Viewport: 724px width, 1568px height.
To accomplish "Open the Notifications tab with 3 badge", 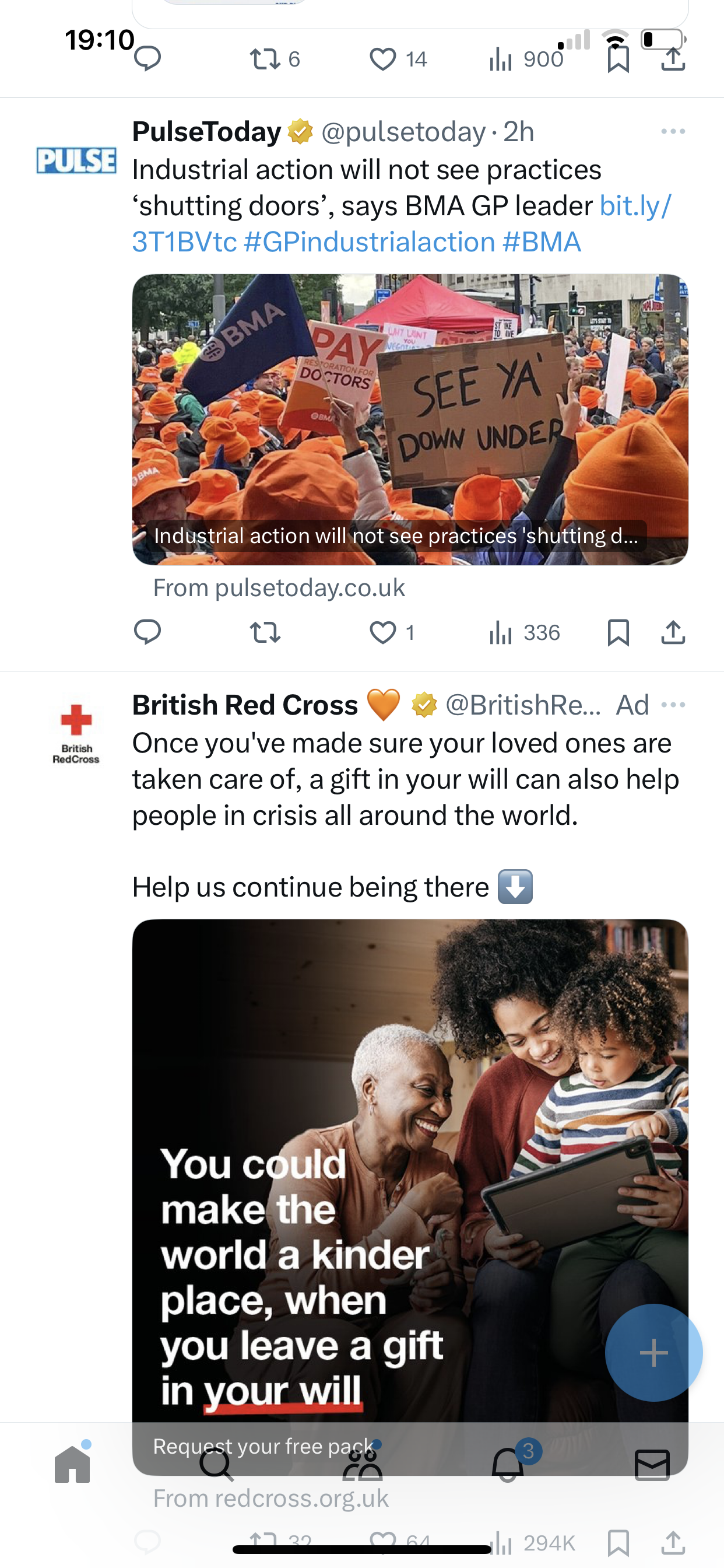I will point(508,1464).
